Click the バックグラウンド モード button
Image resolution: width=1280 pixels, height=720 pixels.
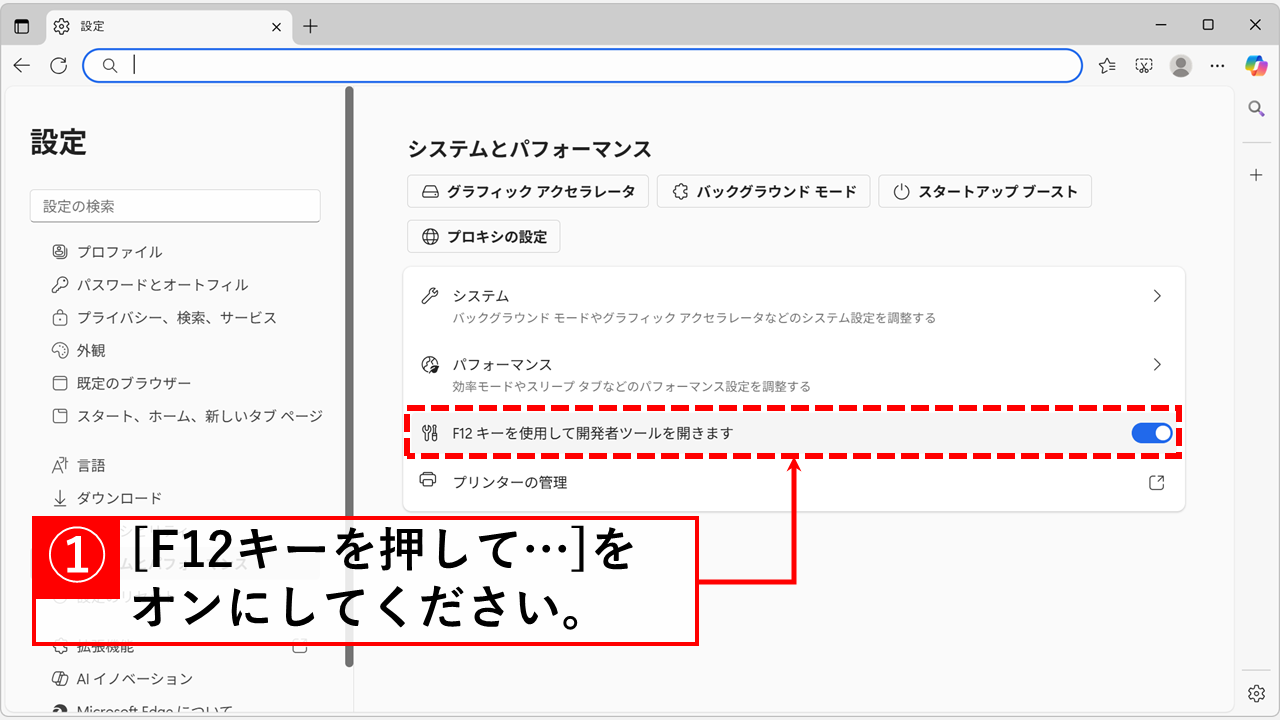[763, 191]
